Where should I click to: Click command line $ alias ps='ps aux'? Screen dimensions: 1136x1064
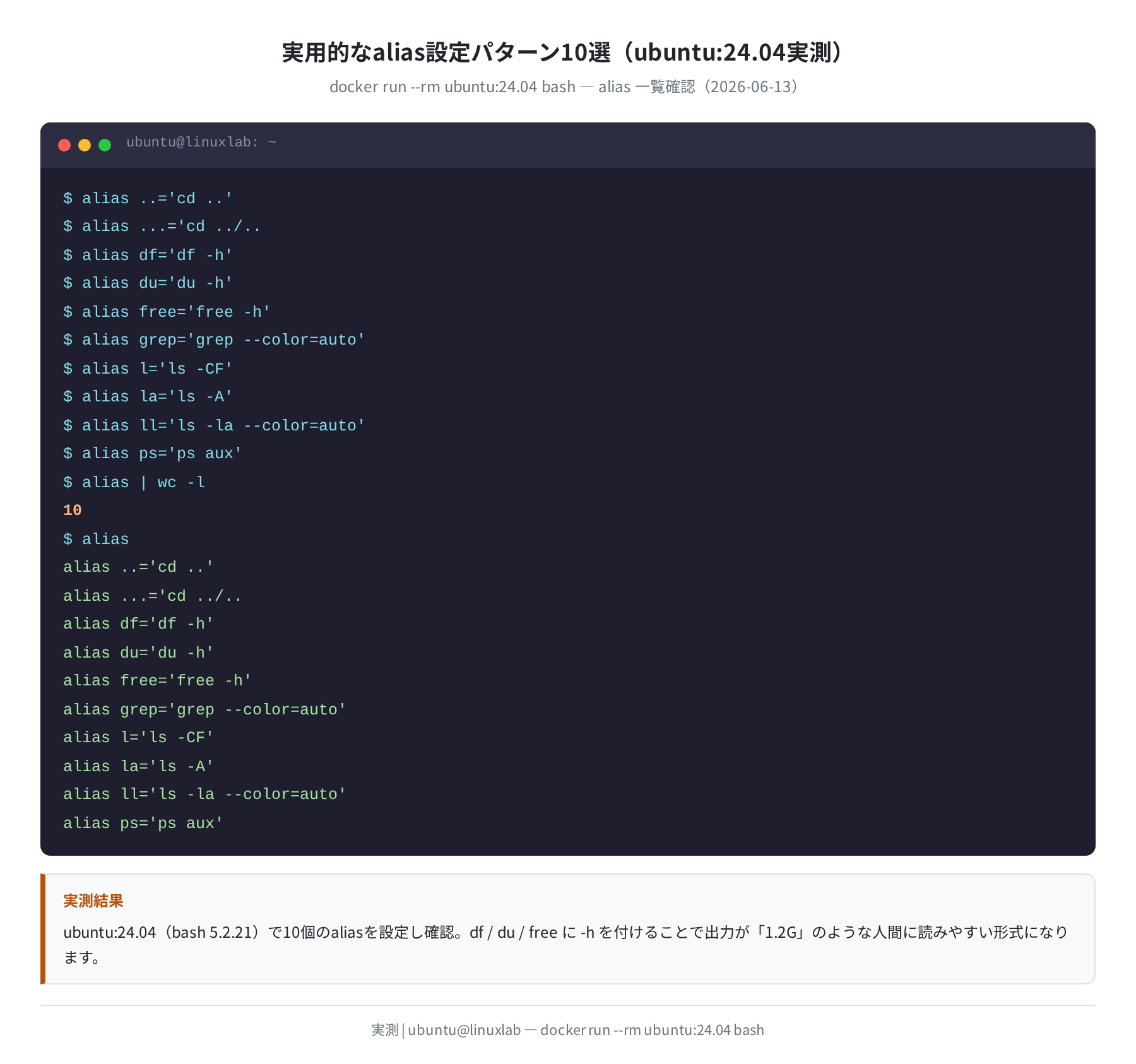[153, 453]
